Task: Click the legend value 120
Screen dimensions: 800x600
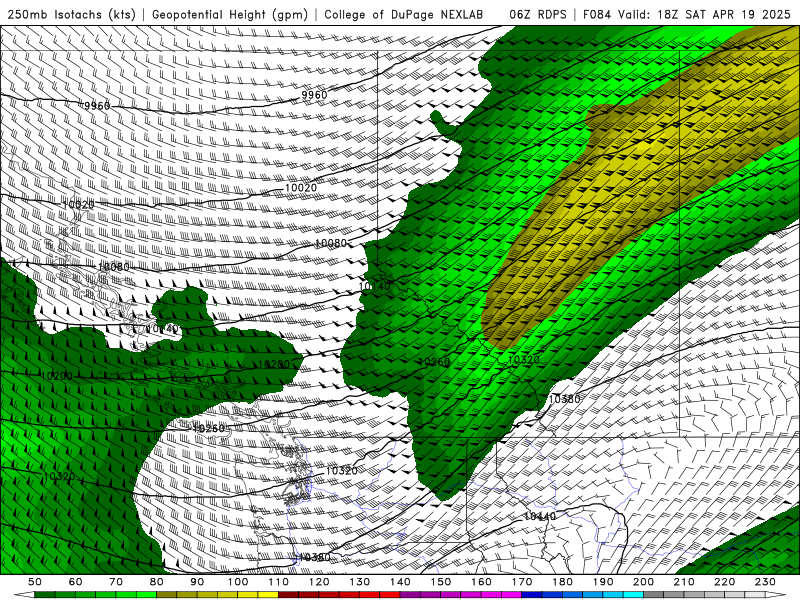Action: (319, 582)
